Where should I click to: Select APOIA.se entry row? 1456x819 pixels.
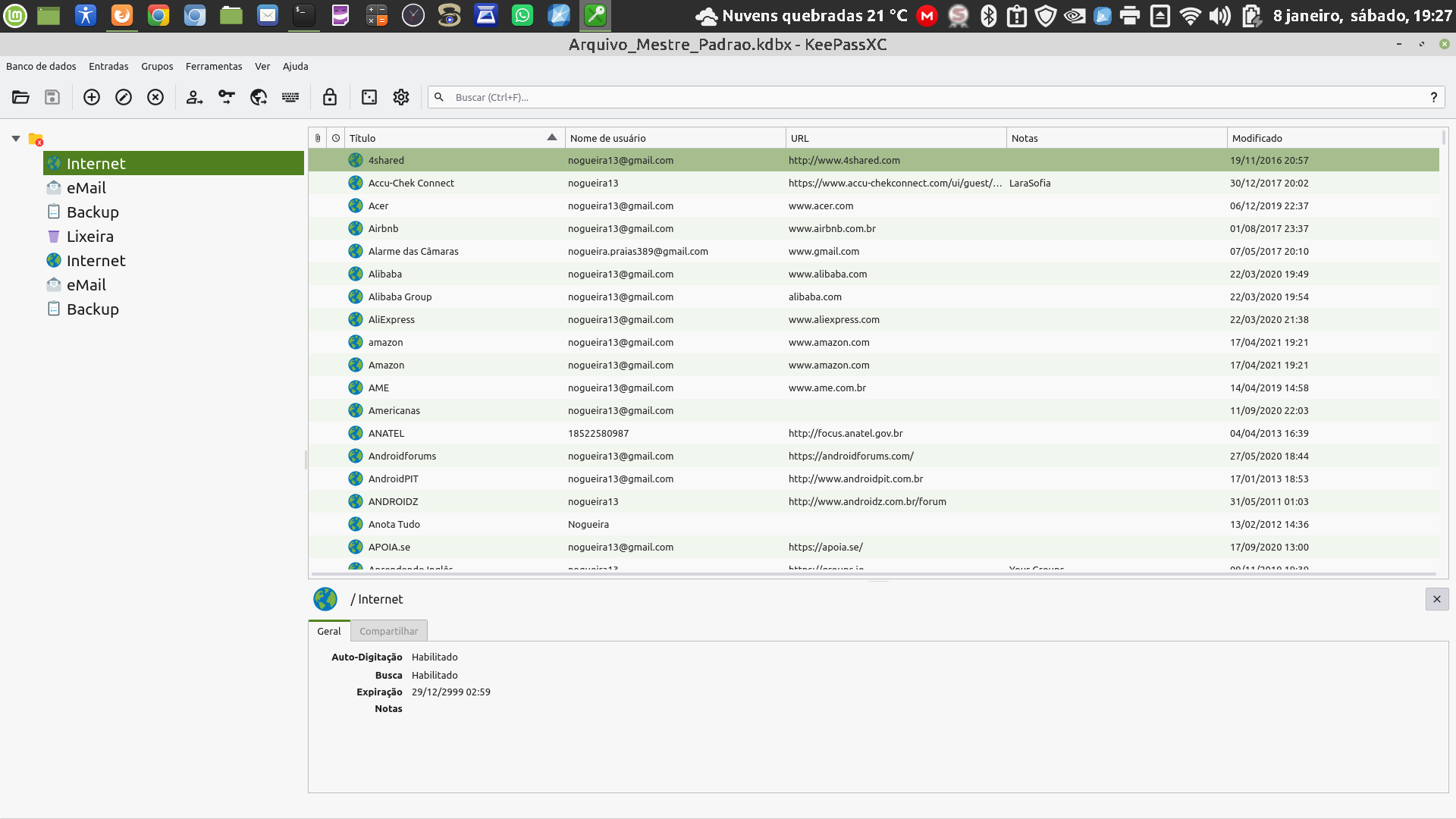tap(874, 547)
